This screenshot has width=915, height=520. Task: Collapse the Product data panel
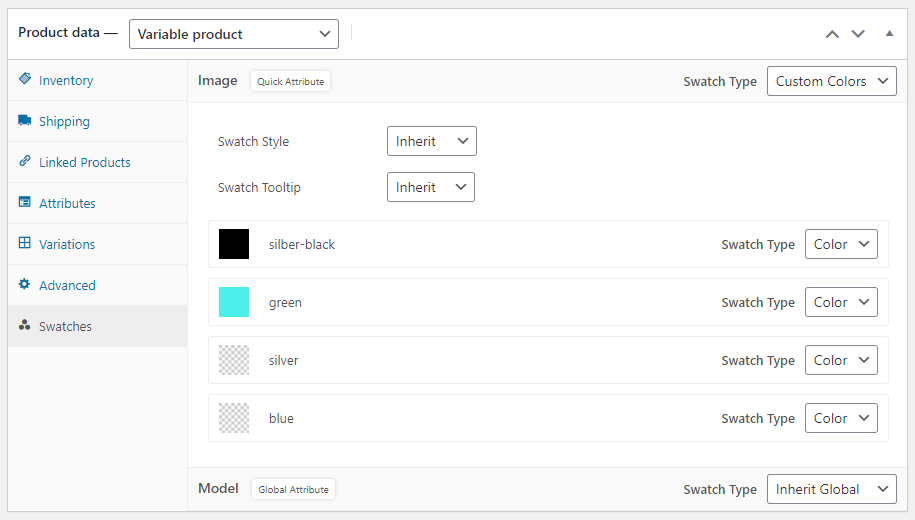[x=889, y=34]
